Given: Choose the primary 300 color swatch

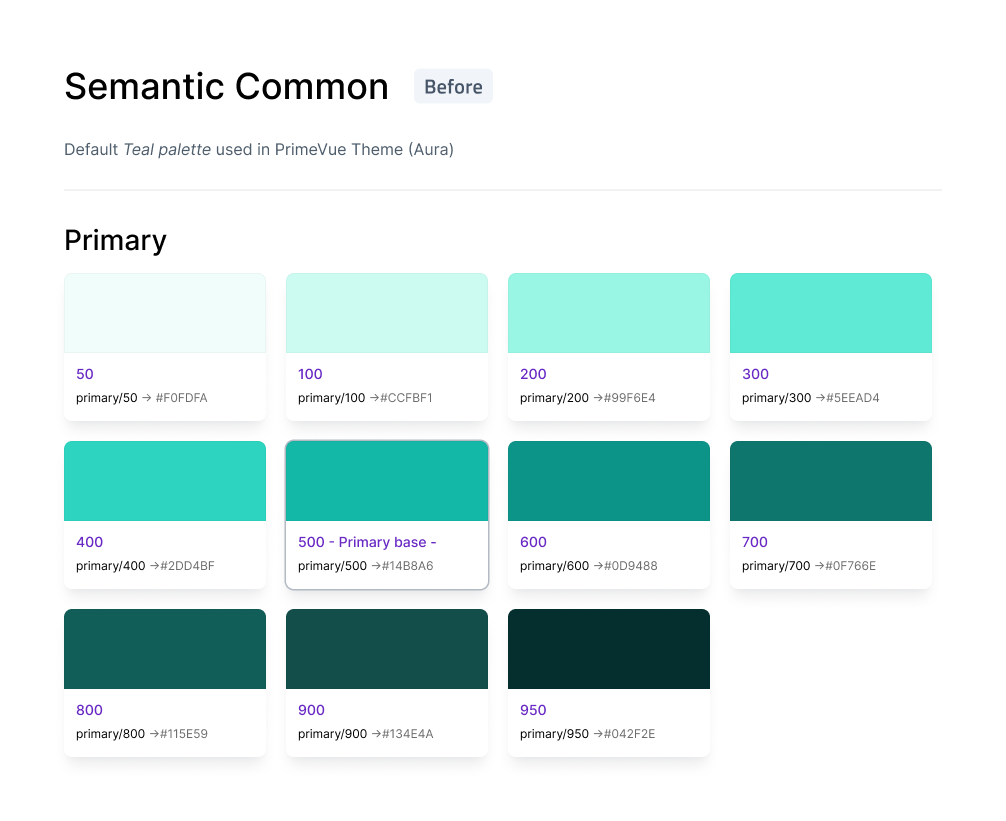Looking at the screenshot, I should [831, 313].
